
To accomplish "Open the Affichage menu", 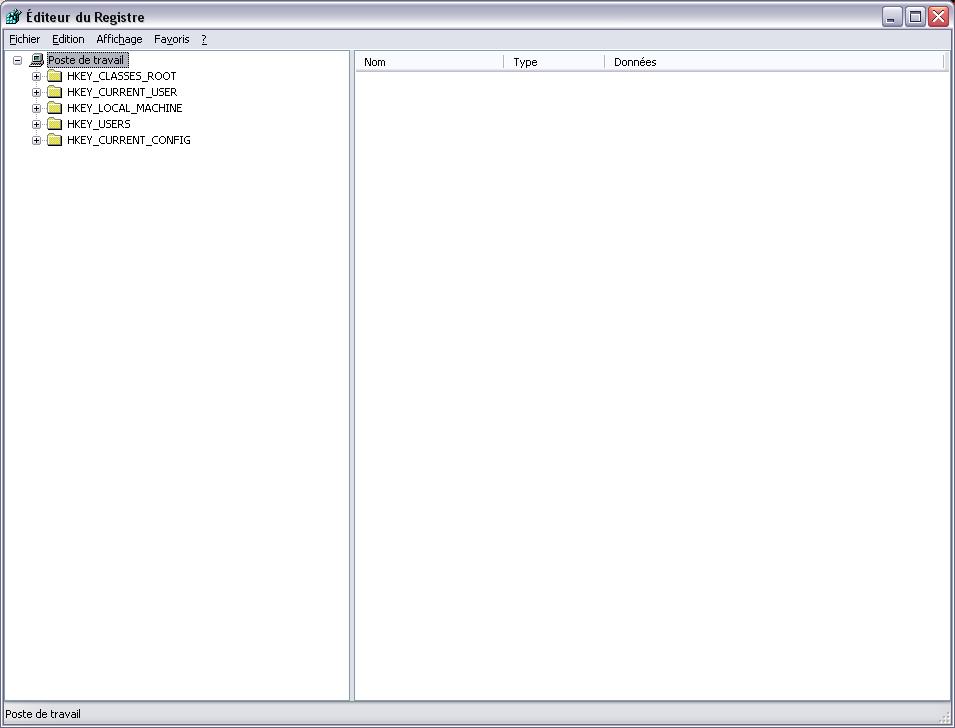I will click(x=119, y=39).
